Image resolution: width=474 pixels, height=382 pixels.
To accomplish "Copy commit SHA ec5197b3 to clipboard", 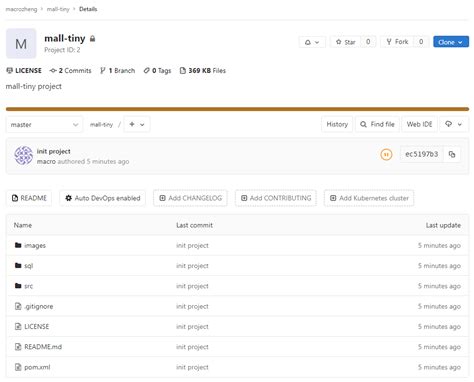I will tap(452, 154).
